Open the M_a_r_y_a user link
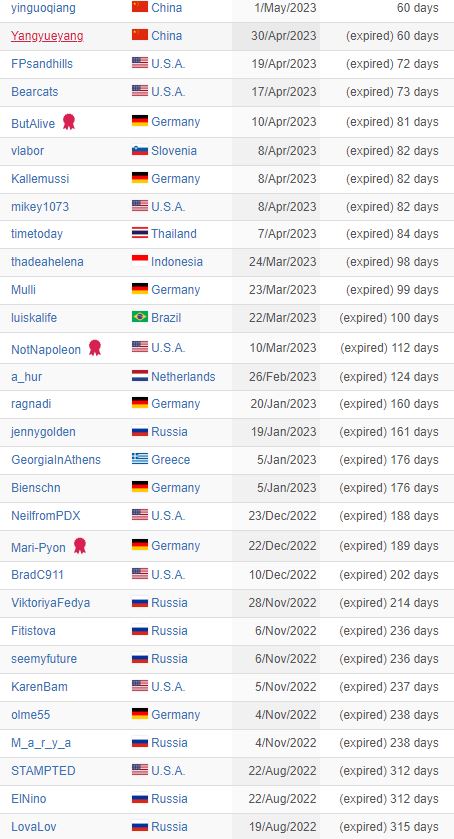454x839 pixels. (x=41, y=743)
